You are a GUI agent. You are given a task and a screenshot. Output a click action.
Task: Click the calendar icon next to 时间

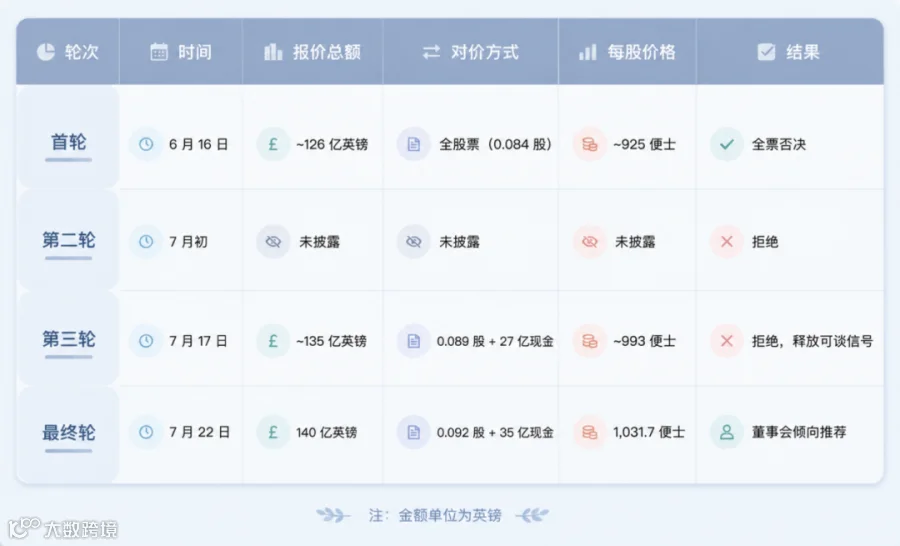(159, 52)
